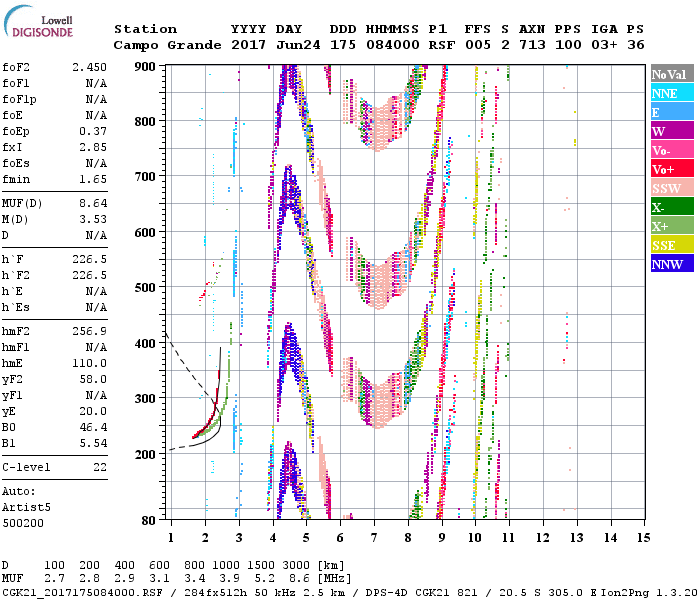Click the day-of-year value 175
The width and height of the screenshot is (700, 600).
click(x=343, y=45)
